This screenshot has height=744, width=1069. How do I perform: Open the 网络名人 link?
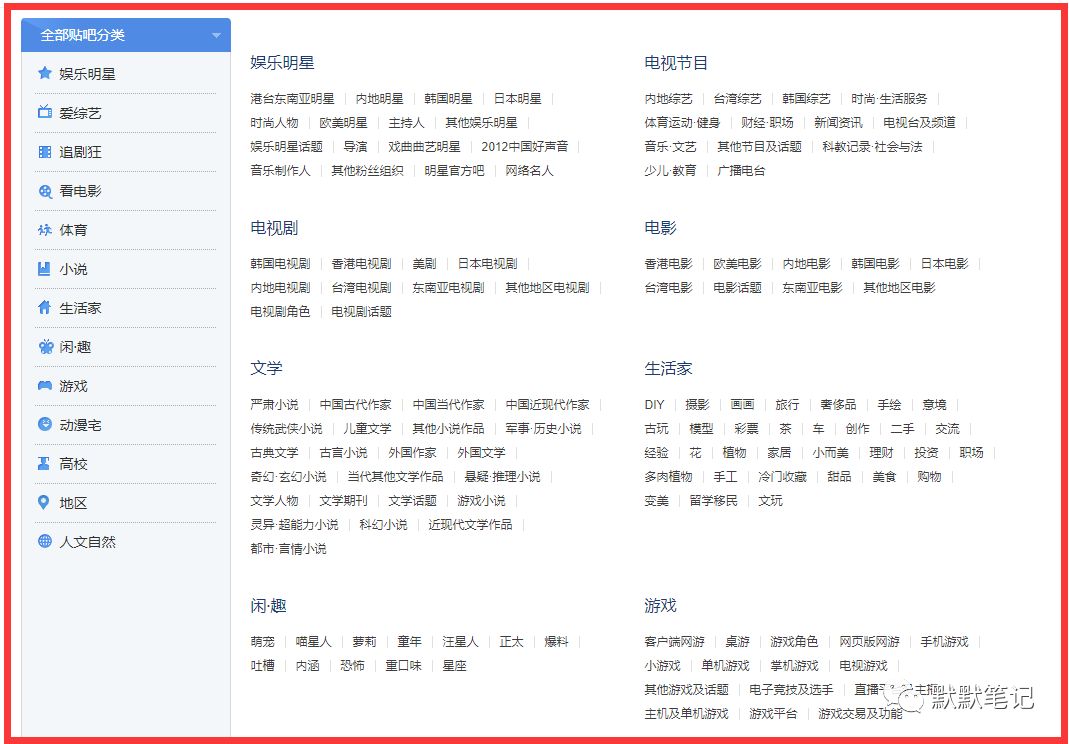[529, 170]
